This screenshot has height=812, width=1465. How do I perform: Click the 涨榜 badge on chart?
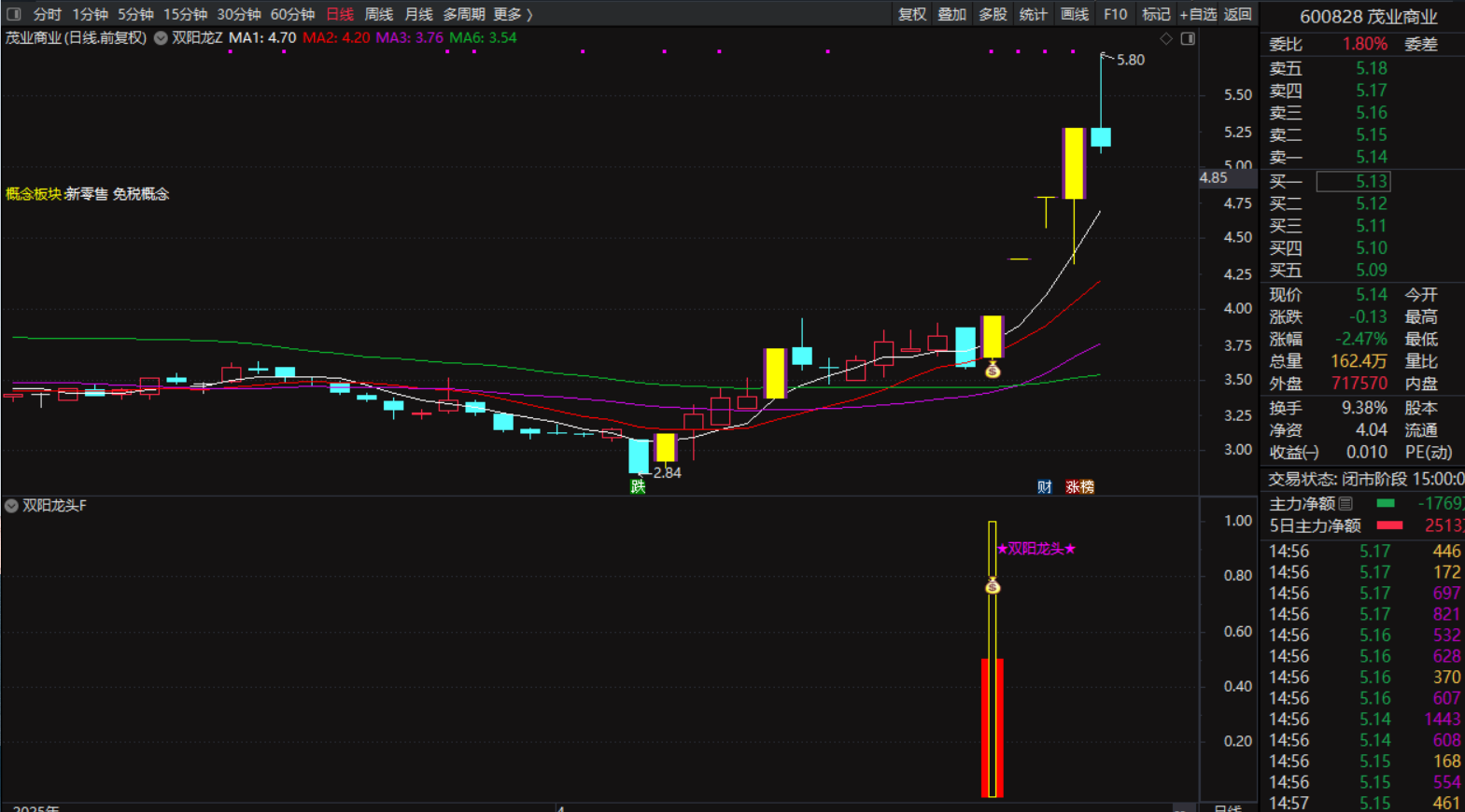tap(1079, 486)
